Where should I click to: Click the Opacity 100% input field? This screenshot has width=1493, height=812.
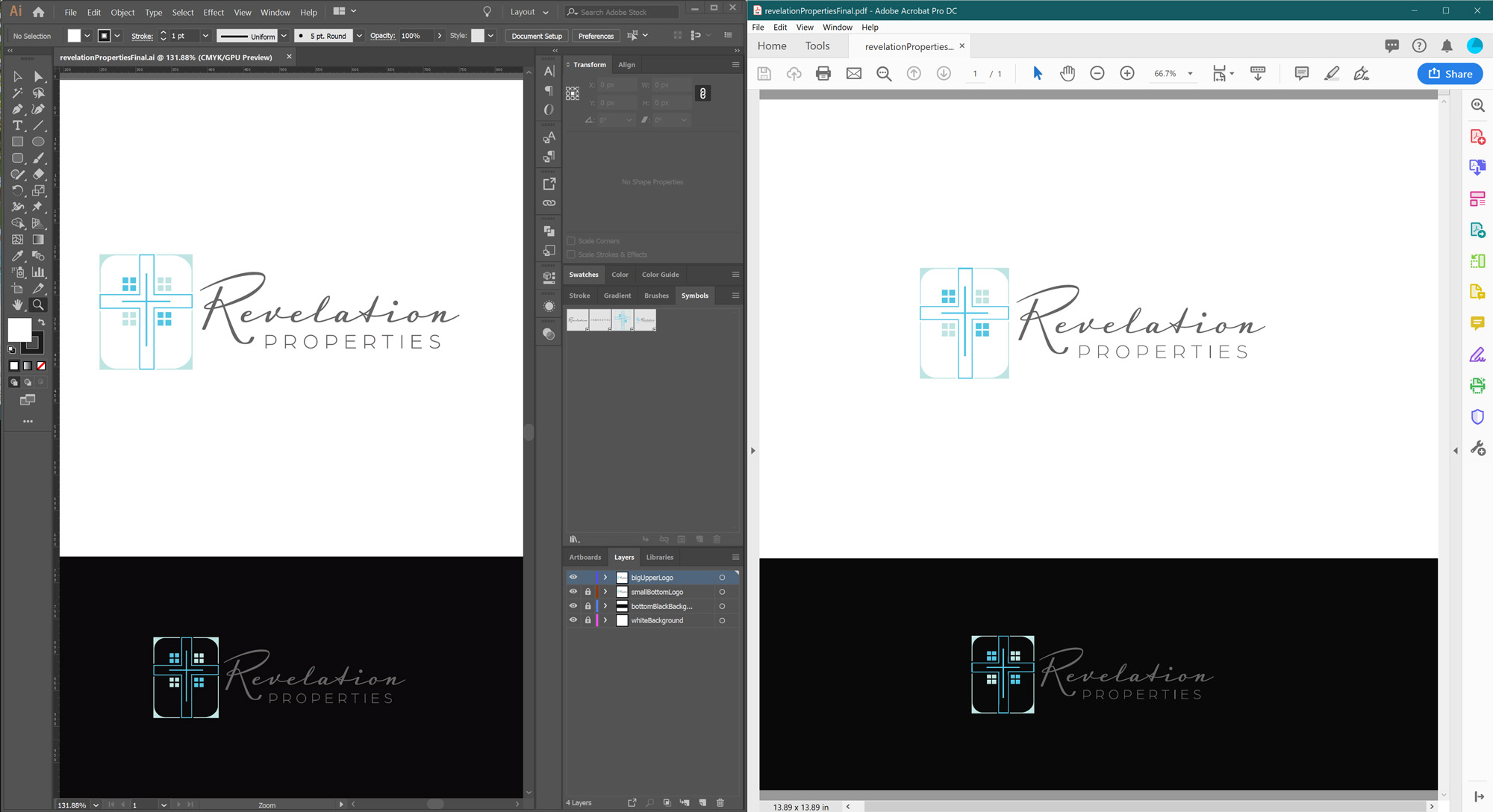tap(416, 36)
